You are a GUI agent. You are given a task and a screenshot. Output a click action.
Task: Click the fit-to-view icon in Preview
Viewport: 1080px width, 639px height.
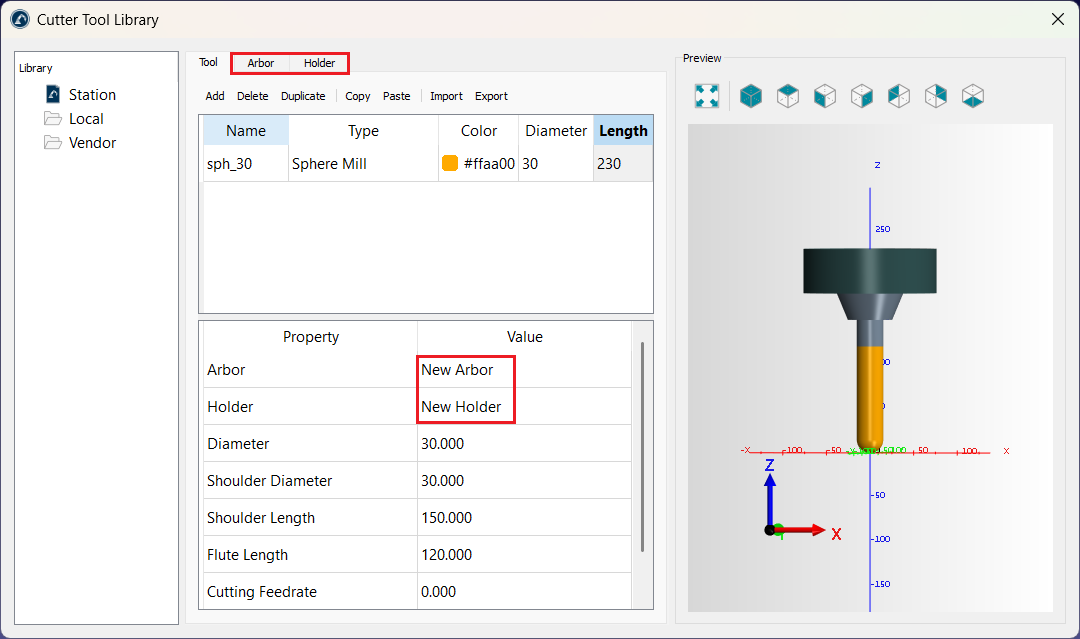coord(707,96)
